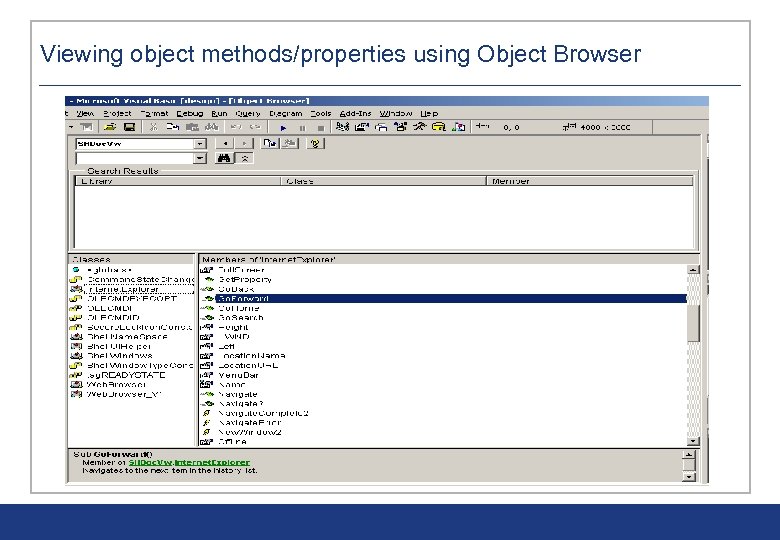Open the Add-Ins menu
Image resolution: width=780 pixels, height=540 pixels.
[x=355, y=113]
